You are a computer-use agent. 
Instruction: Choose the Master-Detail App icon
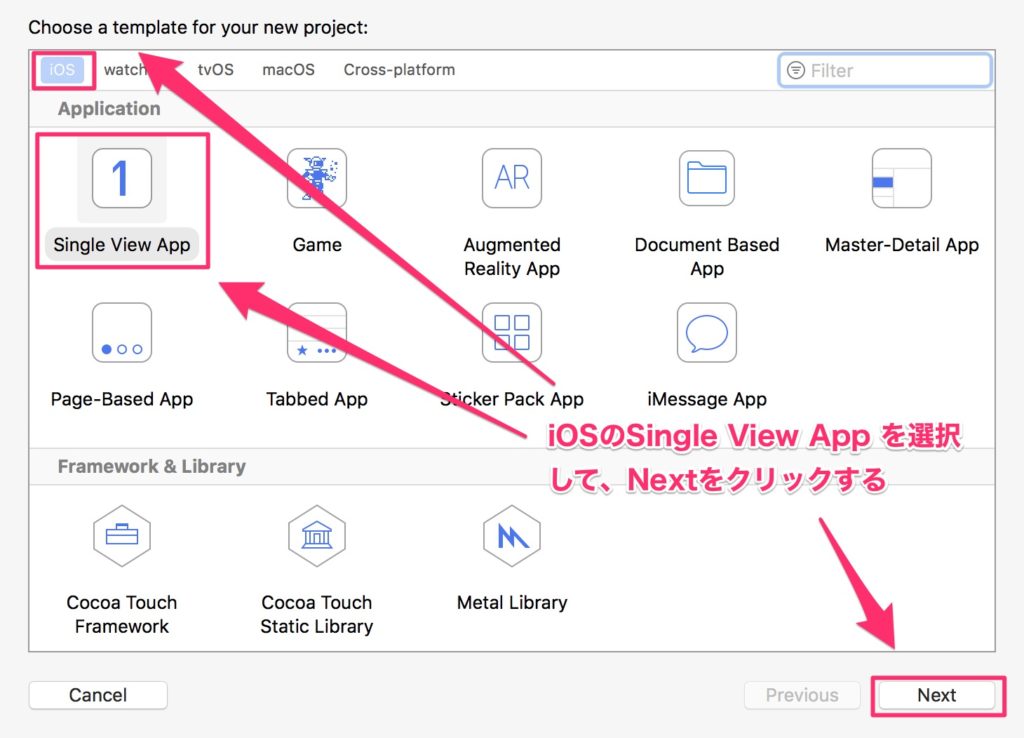902,178
